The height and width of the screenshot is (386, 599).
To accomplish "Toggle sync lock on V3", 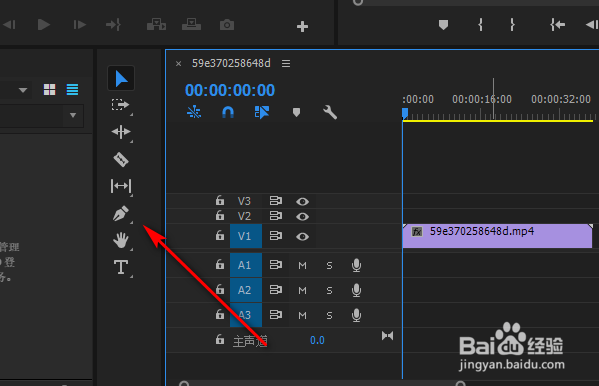I will coord(275,201).
